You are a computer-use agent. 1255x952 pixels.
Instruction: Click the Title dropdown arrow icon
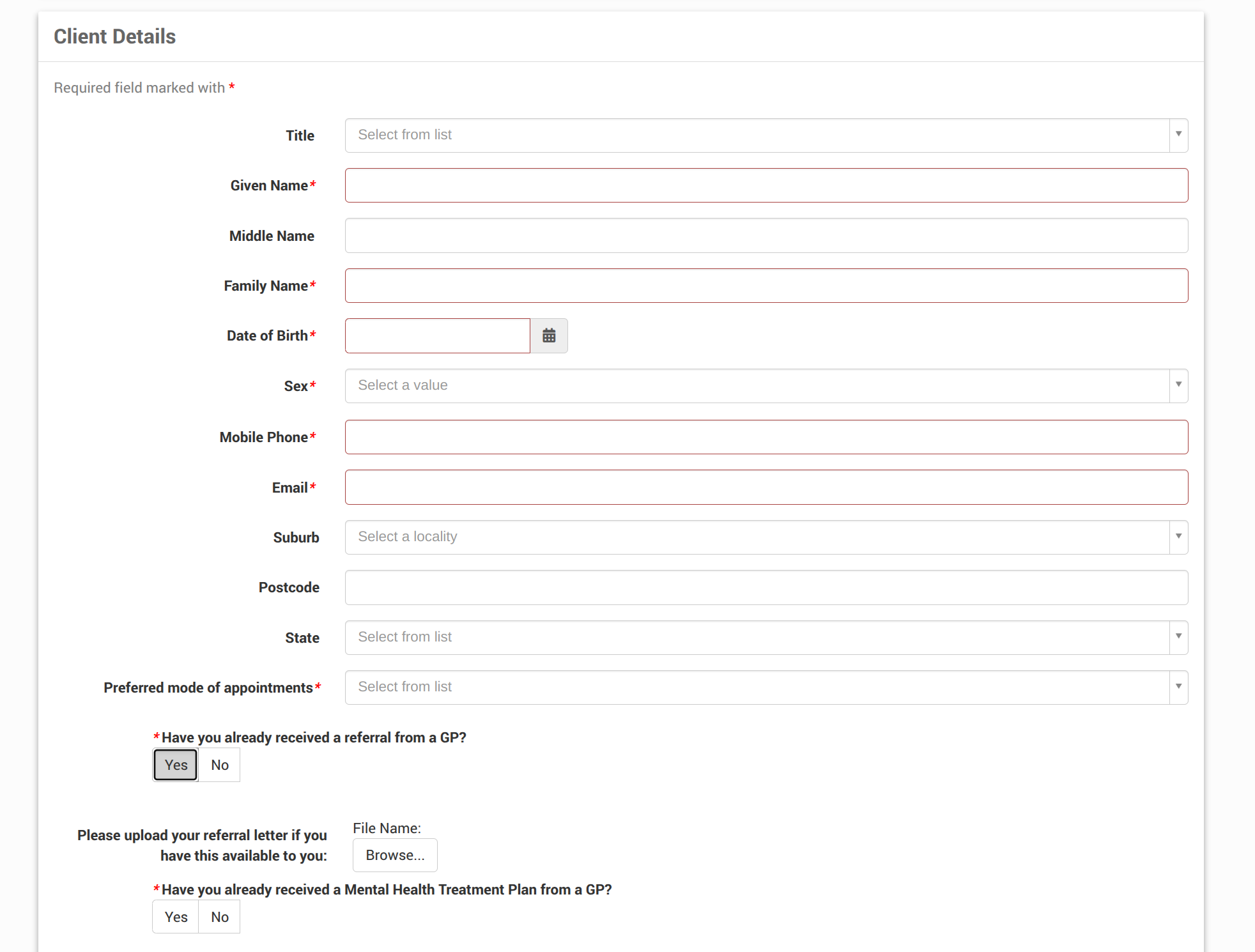1178,135
